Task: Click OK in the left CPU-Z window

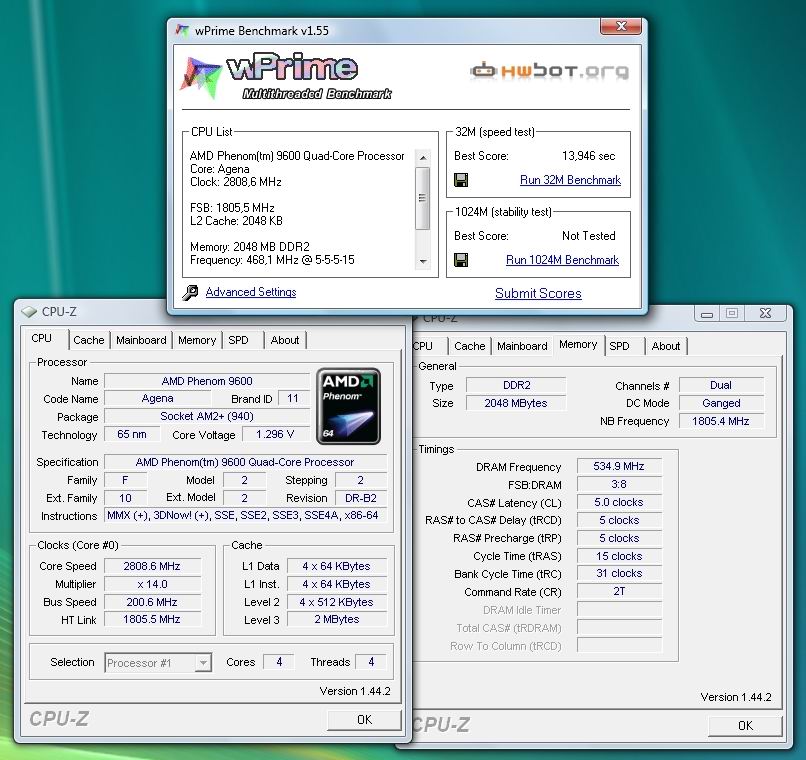Action: pyautogui.click(x=364, y=719)
